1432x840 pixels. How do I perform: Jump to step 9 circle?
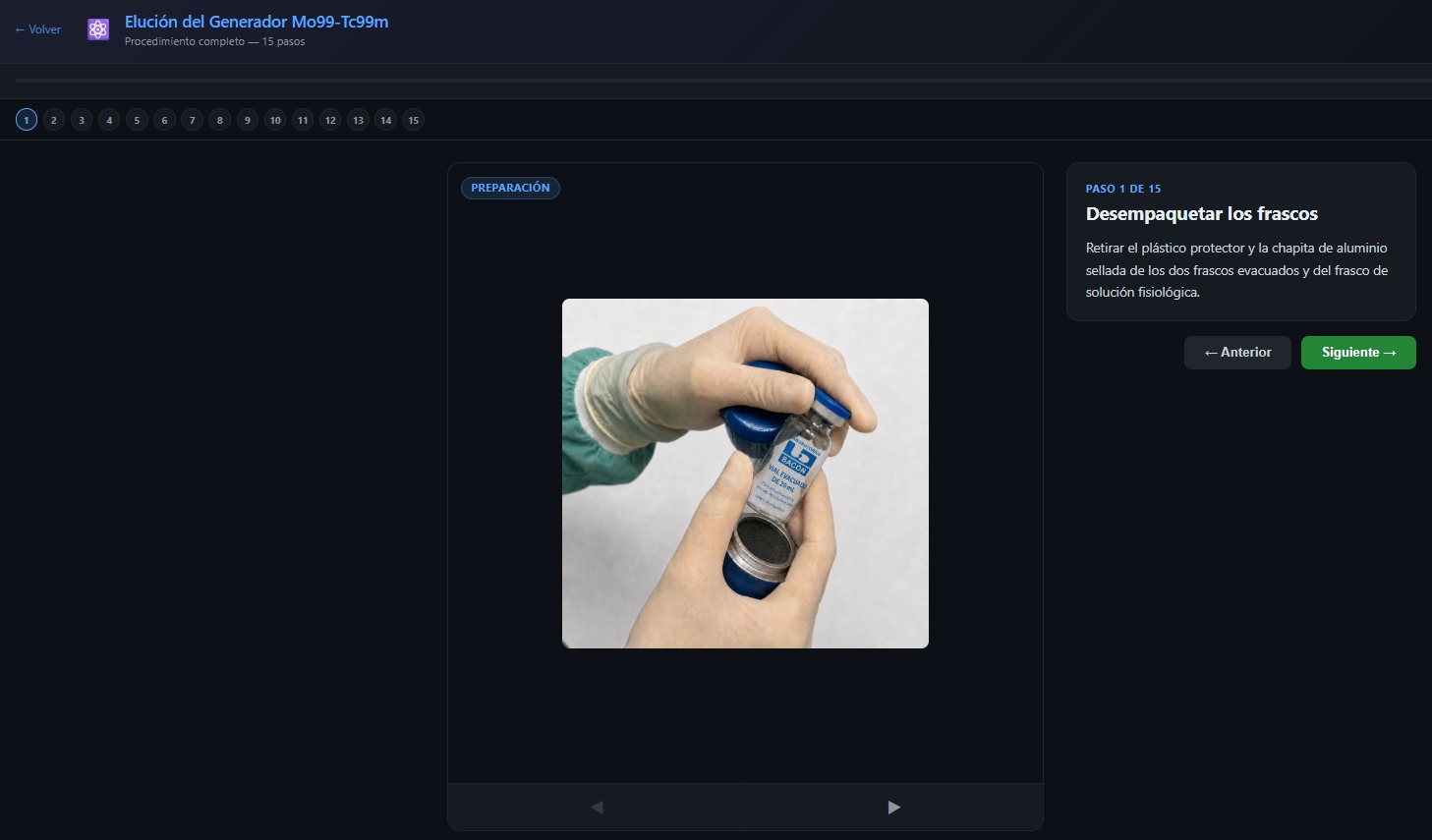pyautogui.click(x=248, y=120)
